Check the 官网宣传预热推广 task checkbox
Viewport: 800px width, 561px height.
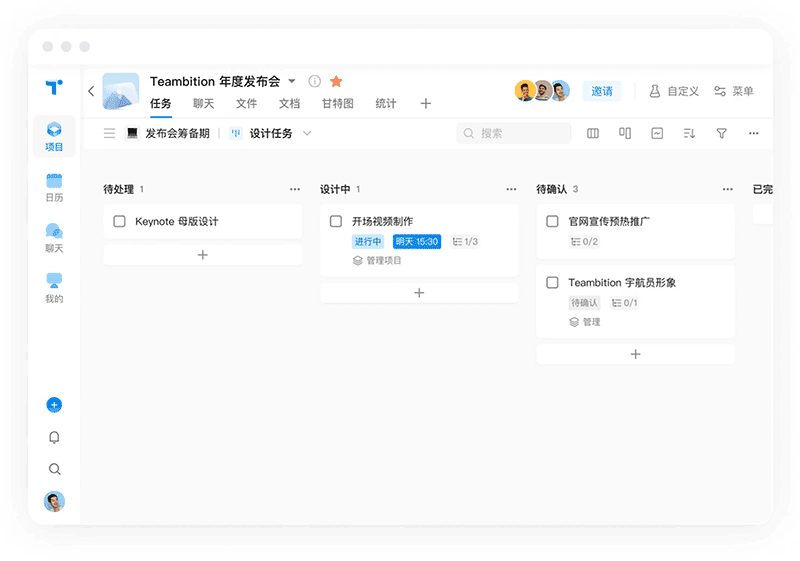pyautogui.click(x=552, y=221)
